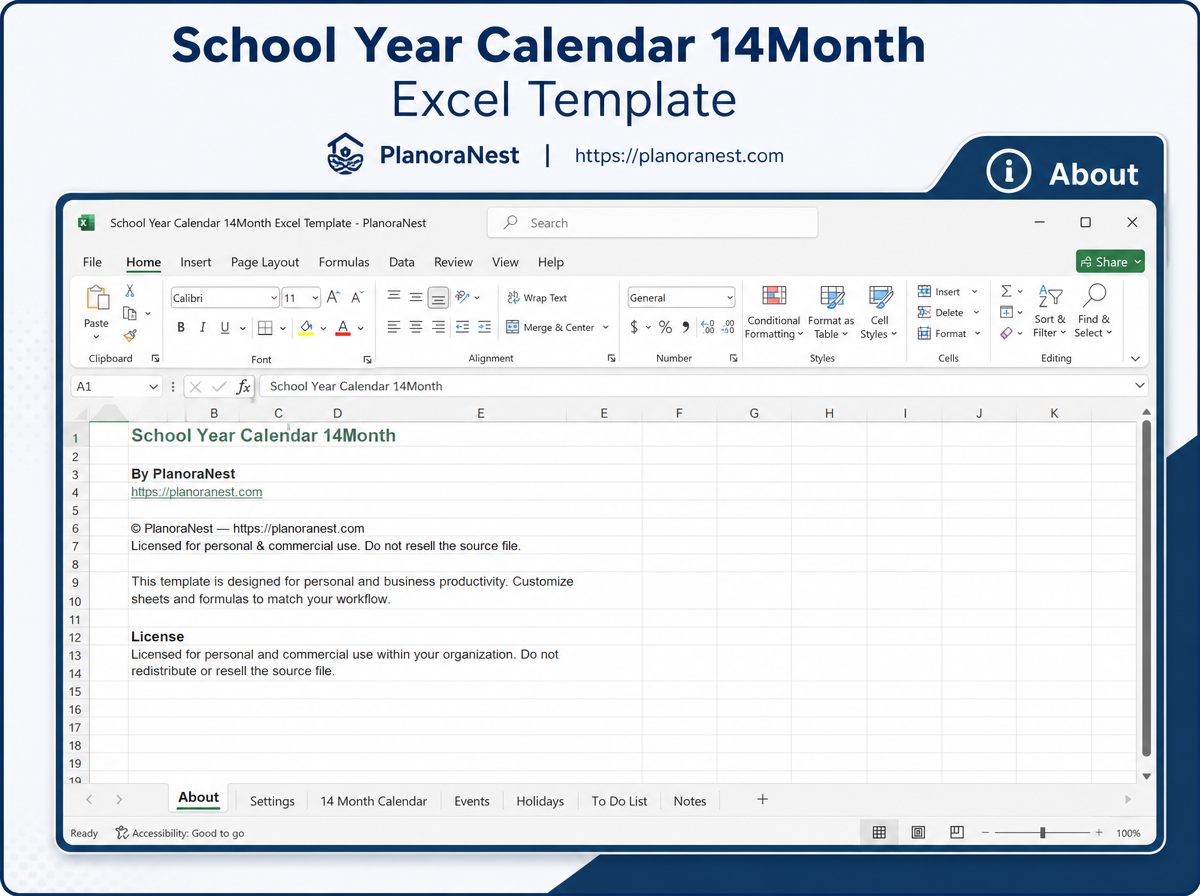1200x896 pixels.
Task: Adjust the zoom slider in status bar
Action: tap(1043, 832)
